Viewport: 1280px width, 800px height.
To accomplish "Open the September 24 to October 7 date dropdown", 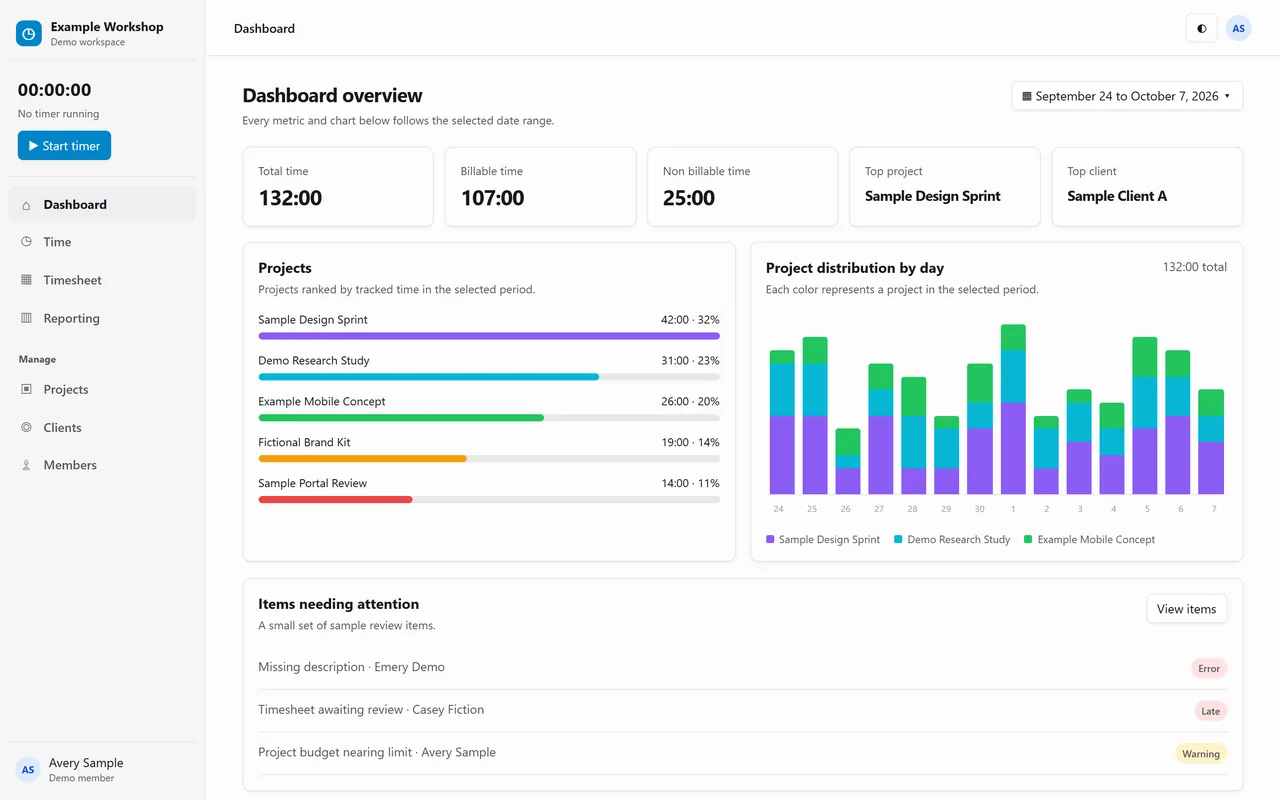I will [1127, 96].
